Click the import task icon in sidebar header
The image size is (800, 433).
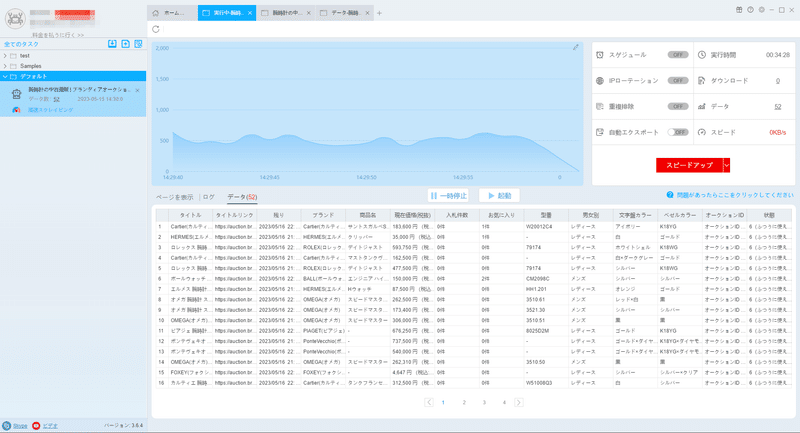tap(112, 44)
